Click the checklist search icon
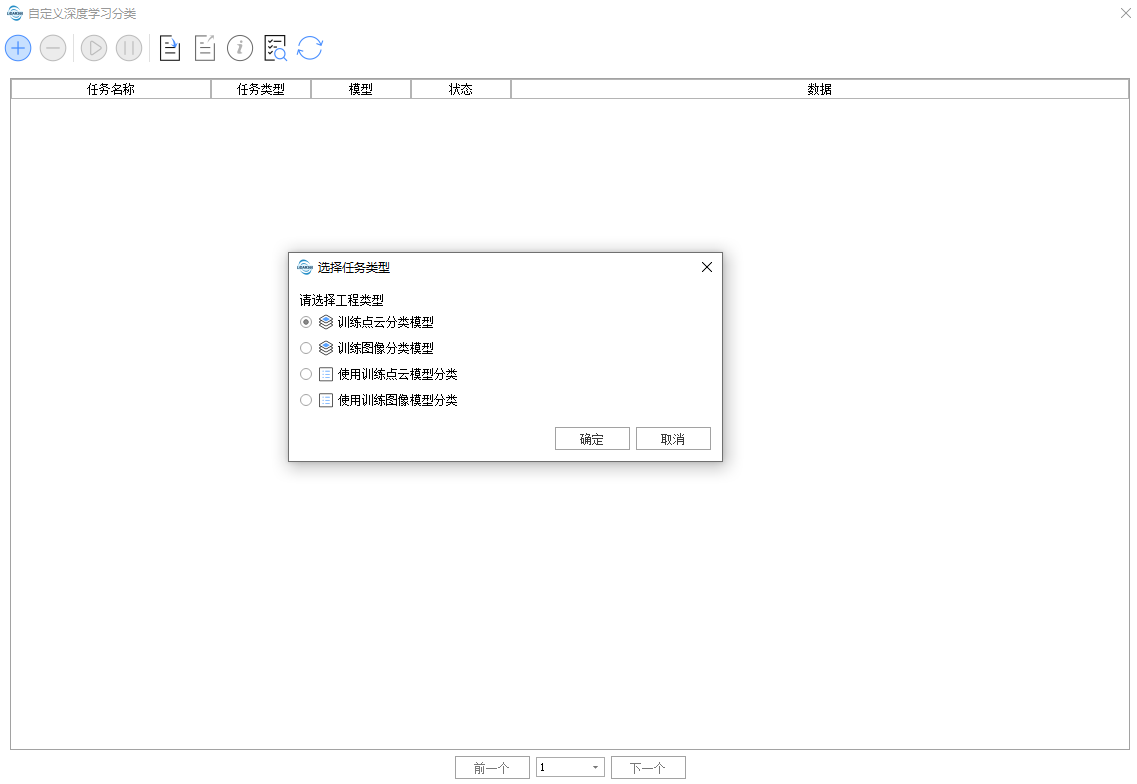The image size is (1137, 784). click(x=276, y=49)
